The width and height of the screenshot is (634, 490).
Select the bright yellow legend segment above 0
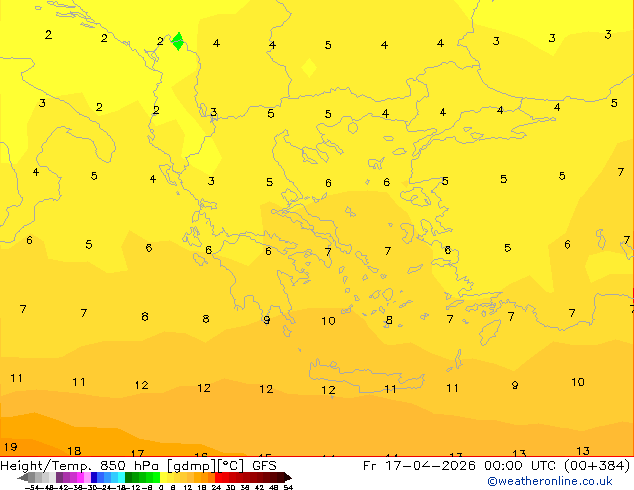tap(163, 477)
